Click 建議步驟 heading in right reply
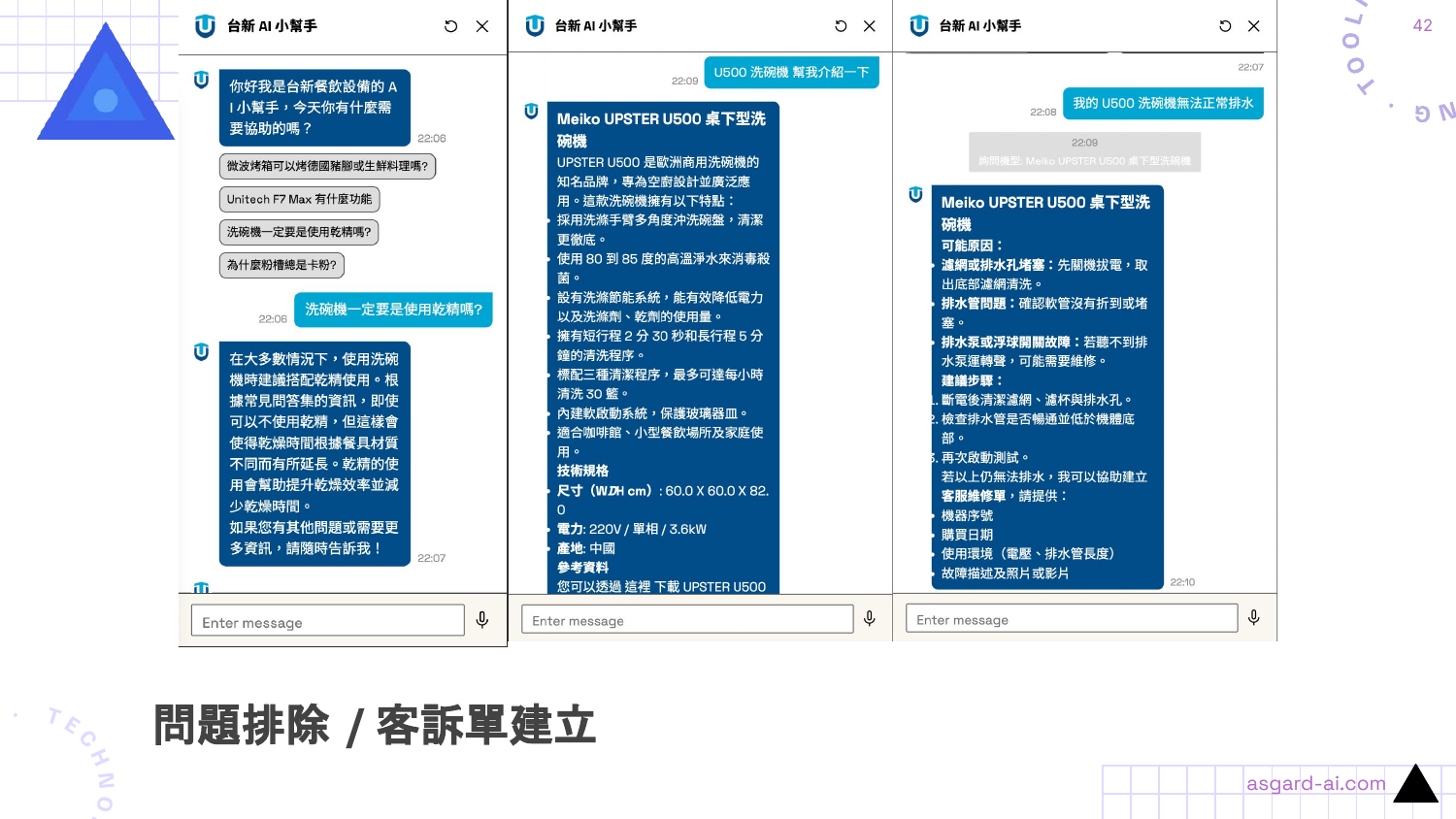The height and width of the screenshot is (819, 1456). click(x=972, y=380)
